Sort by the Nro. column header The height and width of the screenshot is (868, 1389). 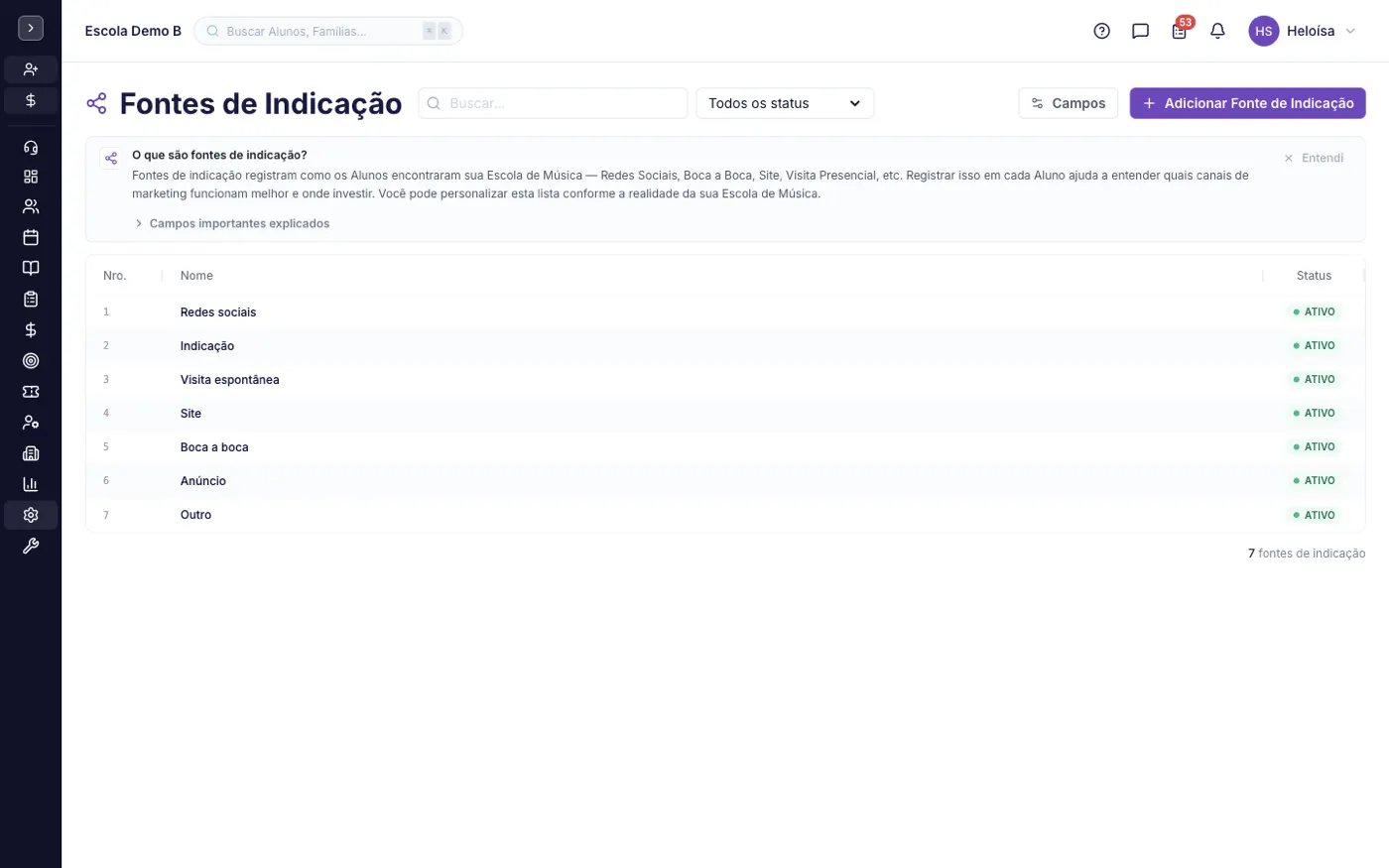coord(115,276)
